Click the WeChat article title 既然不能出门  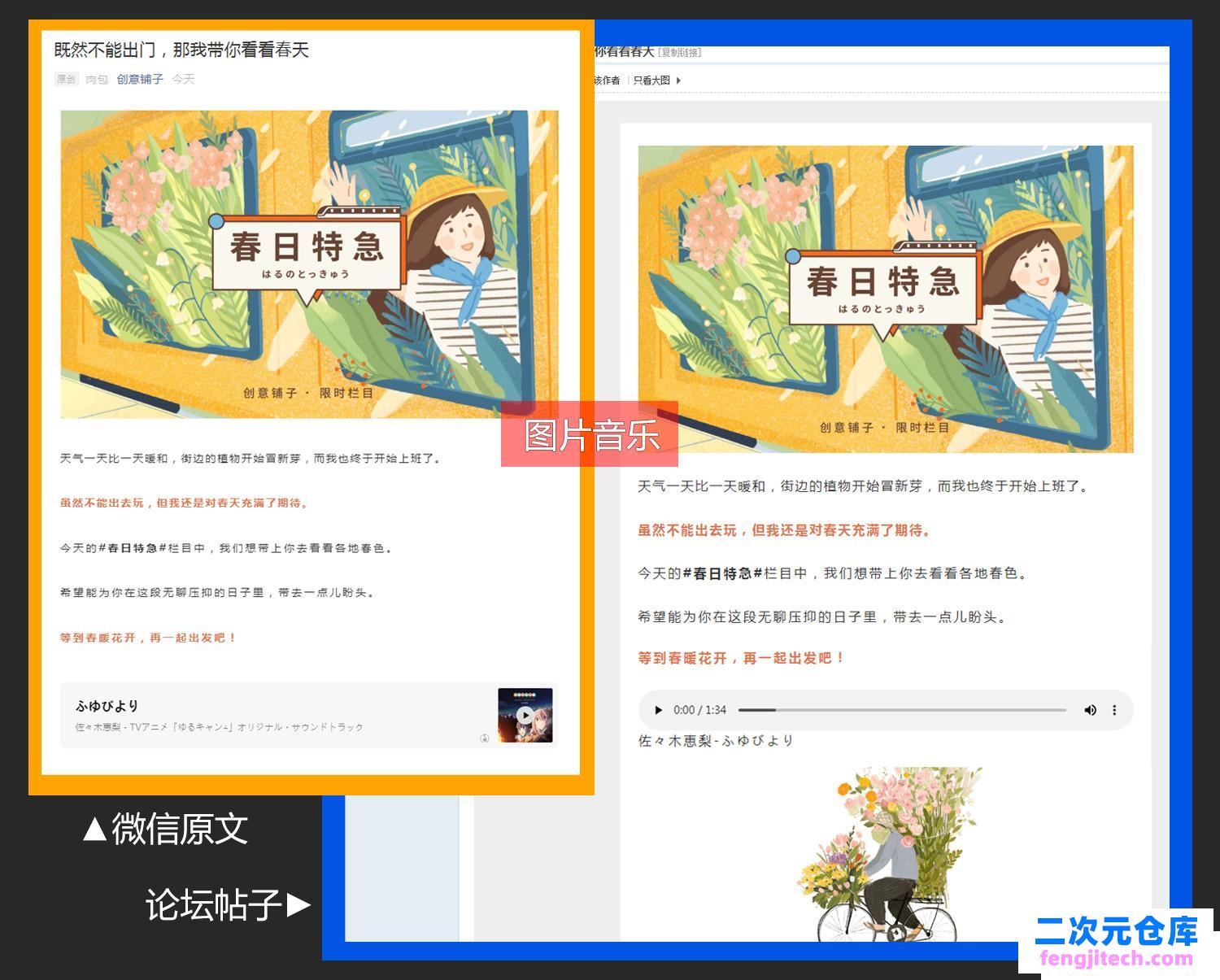(x=181, y=50)
